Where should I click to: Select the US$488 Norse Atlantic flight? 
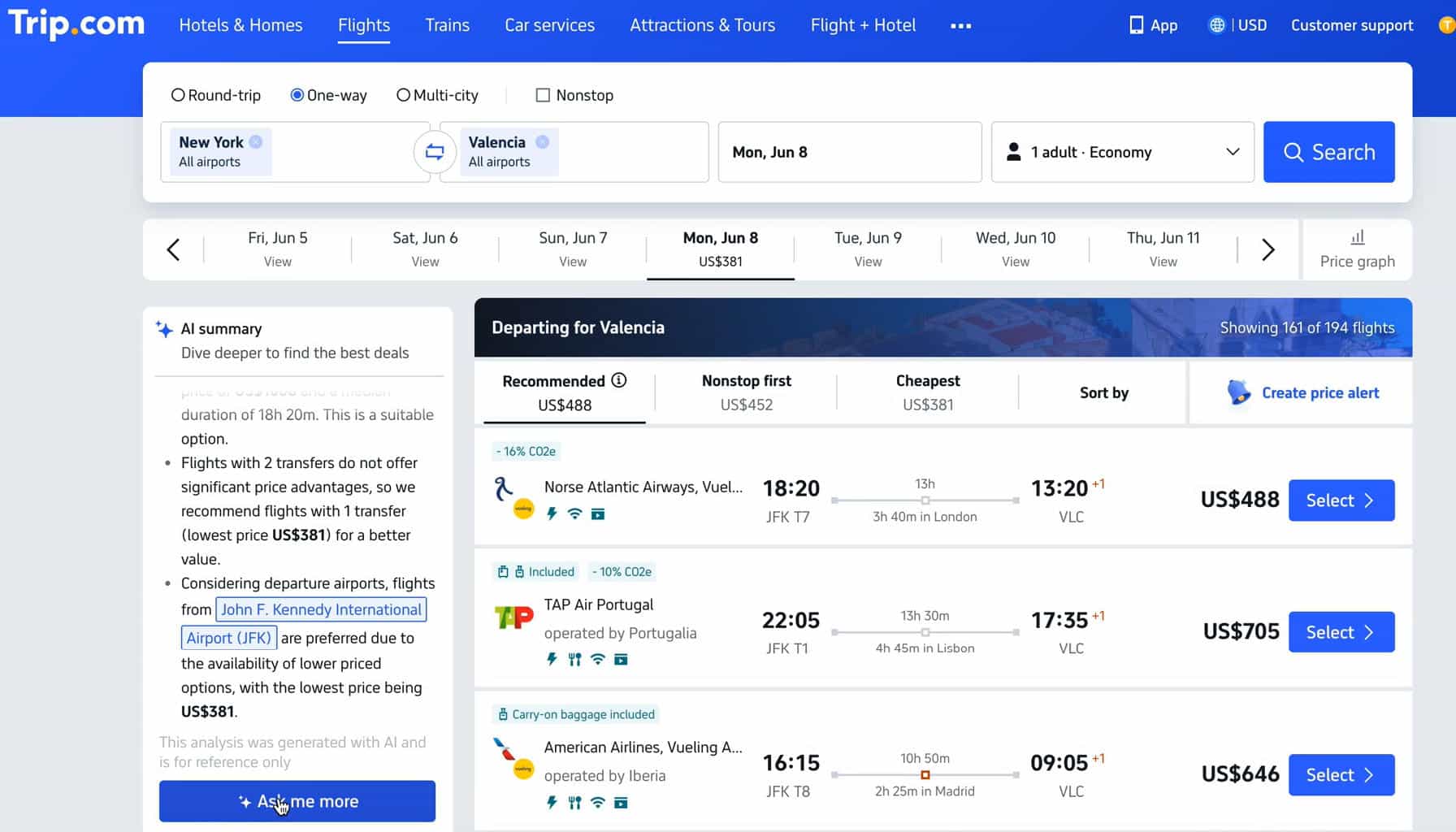(1341, 500)
